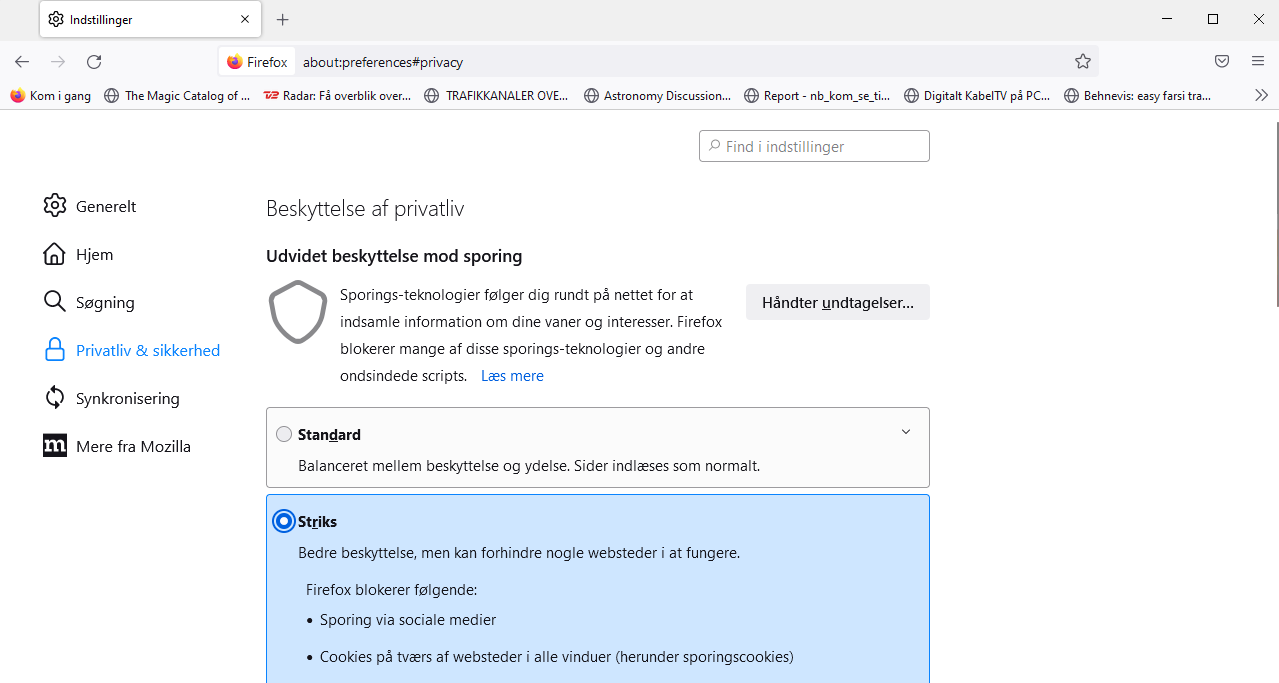Open the Pocket saved items view

[x=1221, y=61]
